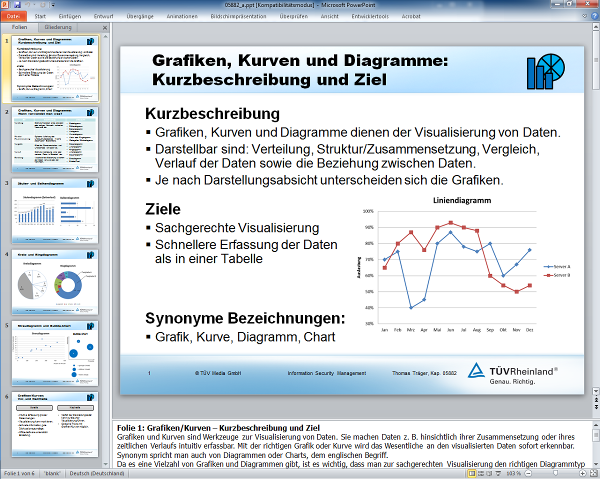Select slide 2 thumbnail in panel
Viewport: 600px width, 479px height.
pos(59,139)
